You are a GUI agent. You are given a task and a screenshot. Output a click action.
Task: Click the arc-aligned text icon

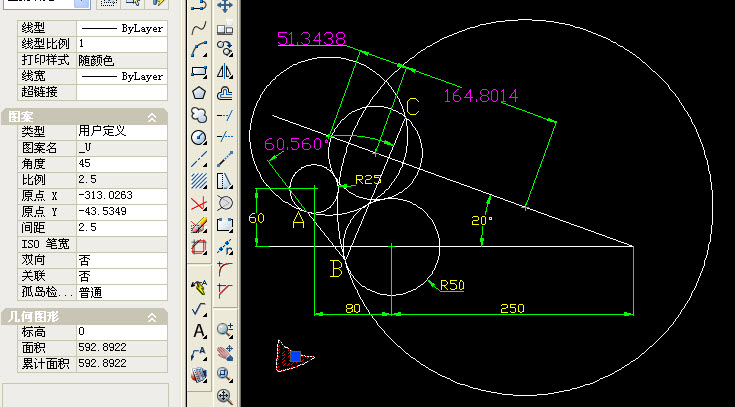[199, 354]
